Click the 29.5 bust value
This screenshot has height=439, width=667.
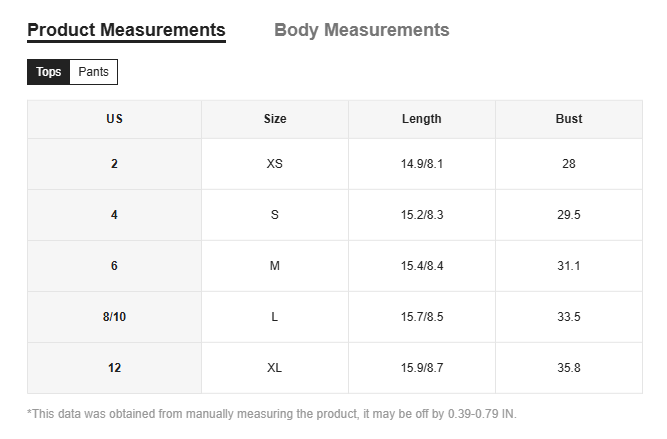(x=569, y=215)
